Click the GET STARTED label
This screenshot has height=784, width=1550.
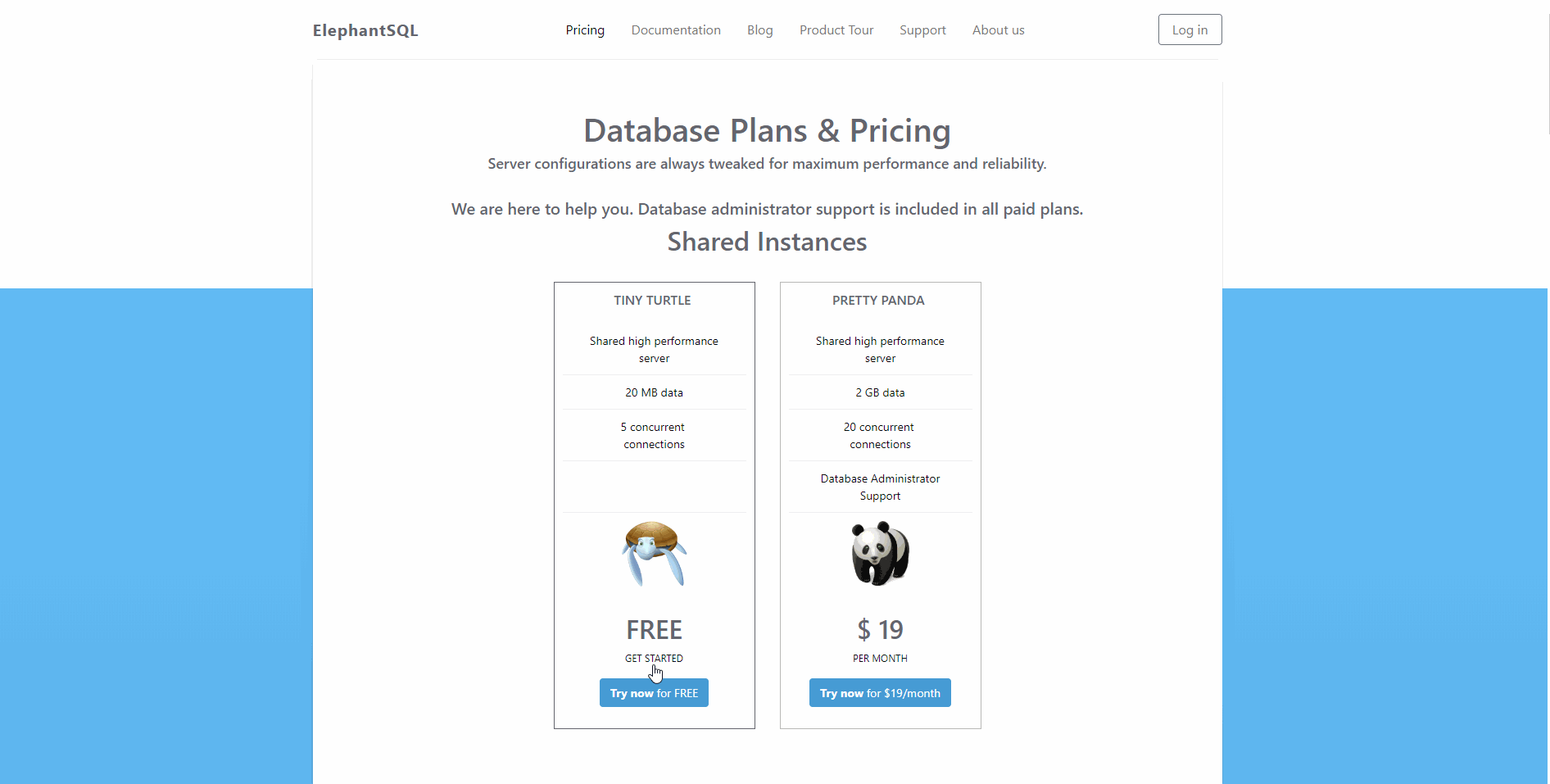tap(654, 658)
